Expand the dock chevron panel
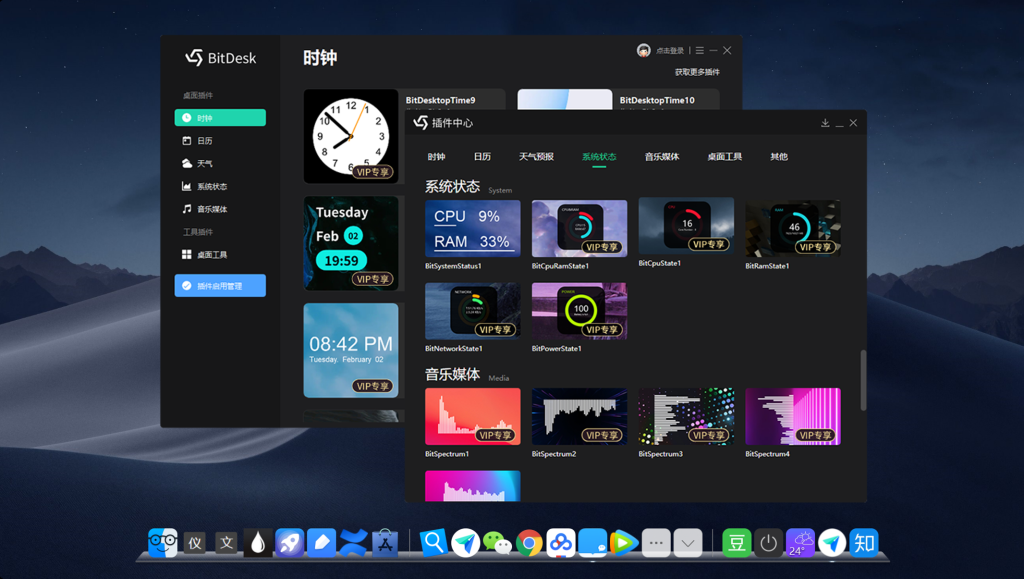This screenshot has width=1024, height=579. [687, 542]
